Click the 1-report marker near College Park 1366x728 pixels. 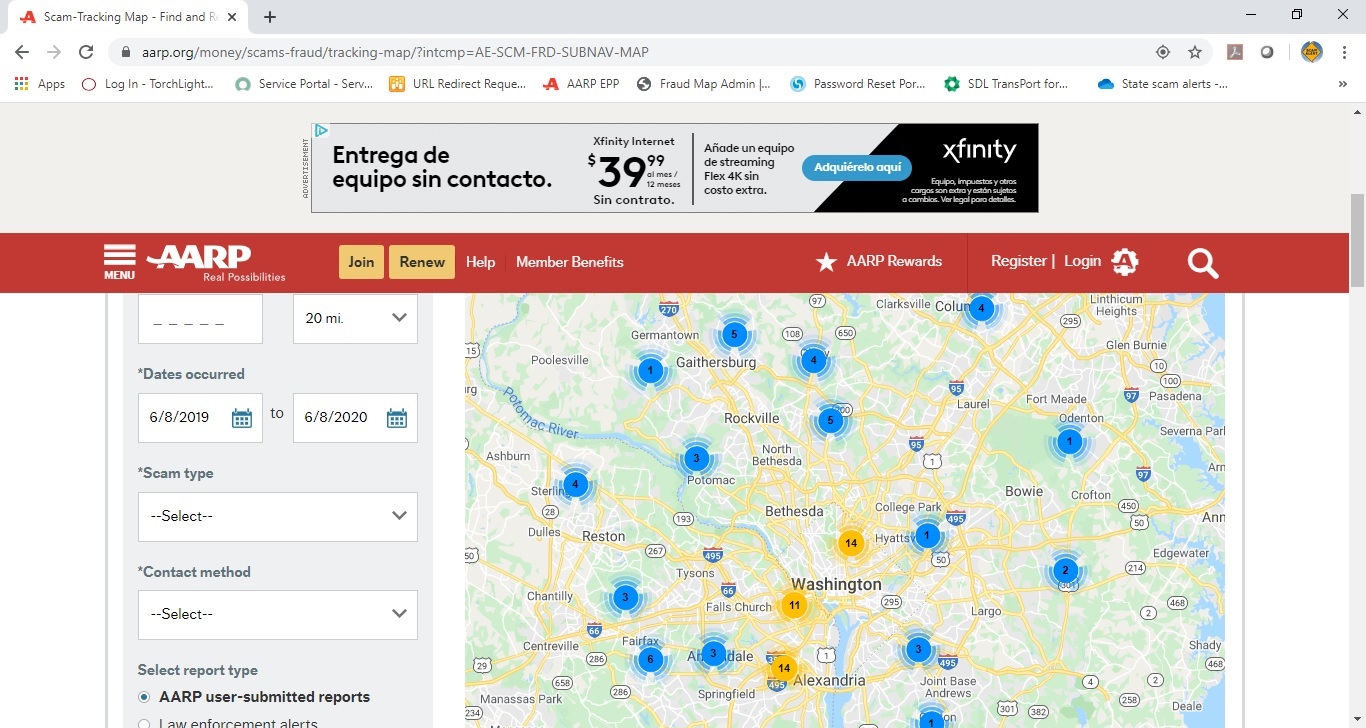pos(928,535)
